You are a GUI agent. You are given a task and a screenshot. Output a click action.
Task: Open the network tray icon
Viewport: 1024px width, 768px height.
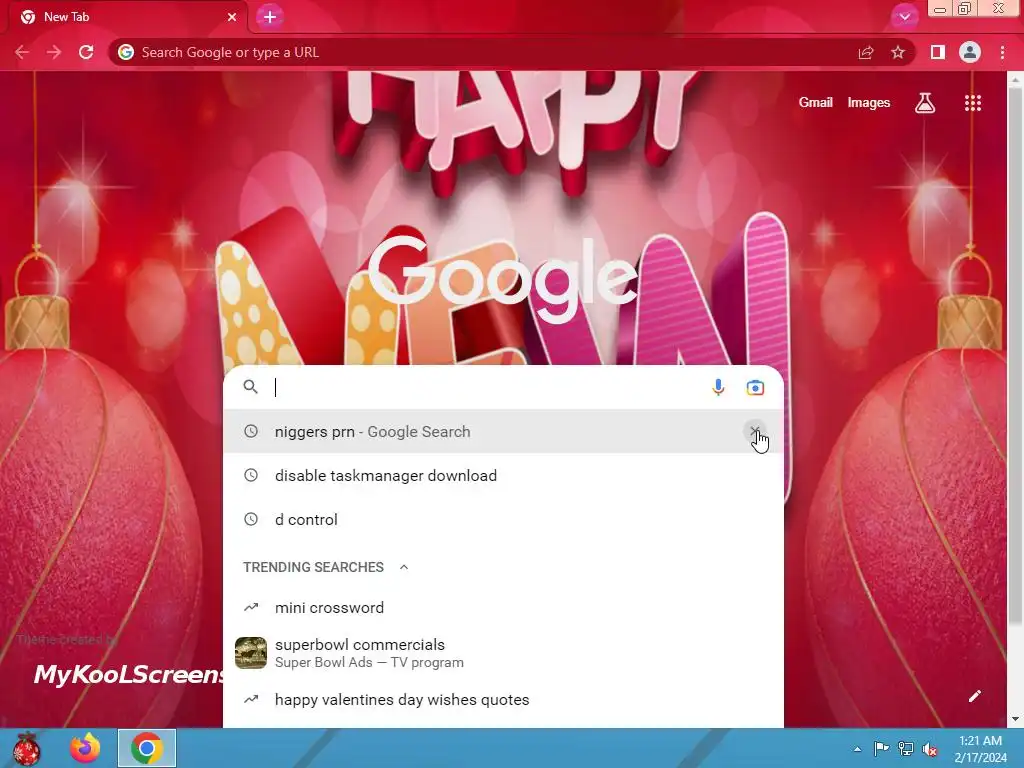[906, 749]
